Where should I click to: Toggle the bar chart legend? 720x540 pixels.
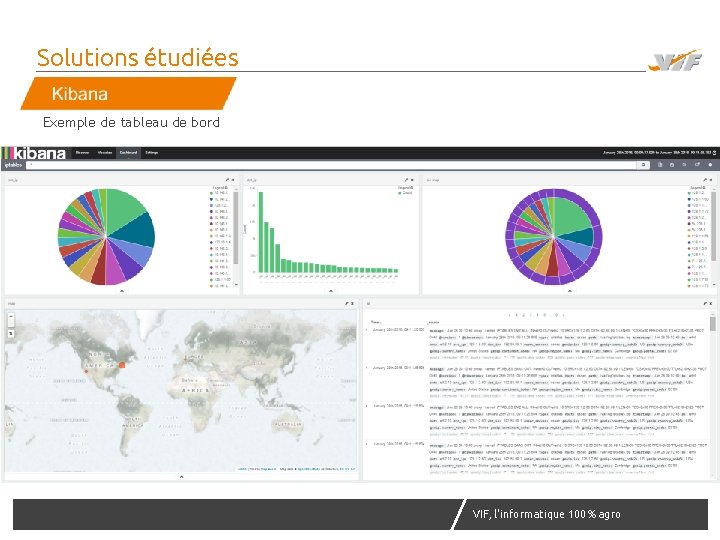(x=405, y=188)
